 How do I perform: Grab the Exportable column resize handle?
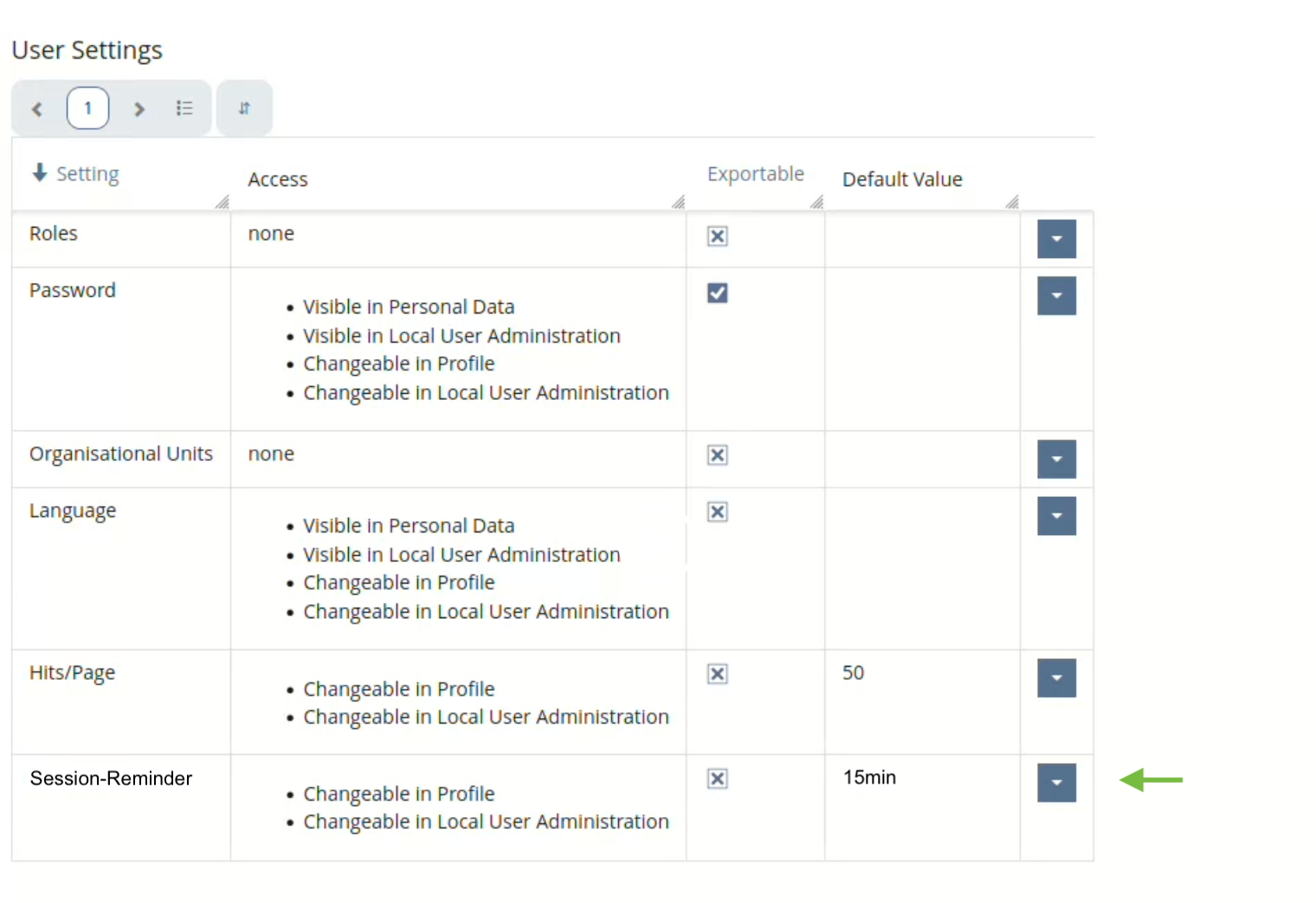pos(816,203)
